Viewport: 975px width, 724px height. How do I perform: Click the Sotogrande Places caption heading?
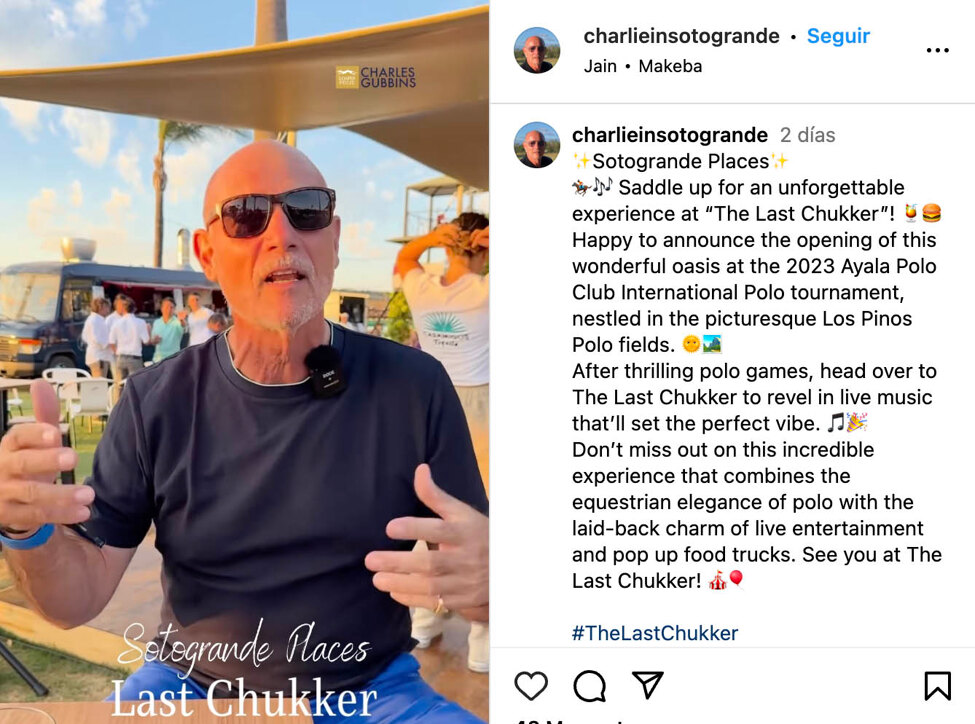click(x=680, y=161)
